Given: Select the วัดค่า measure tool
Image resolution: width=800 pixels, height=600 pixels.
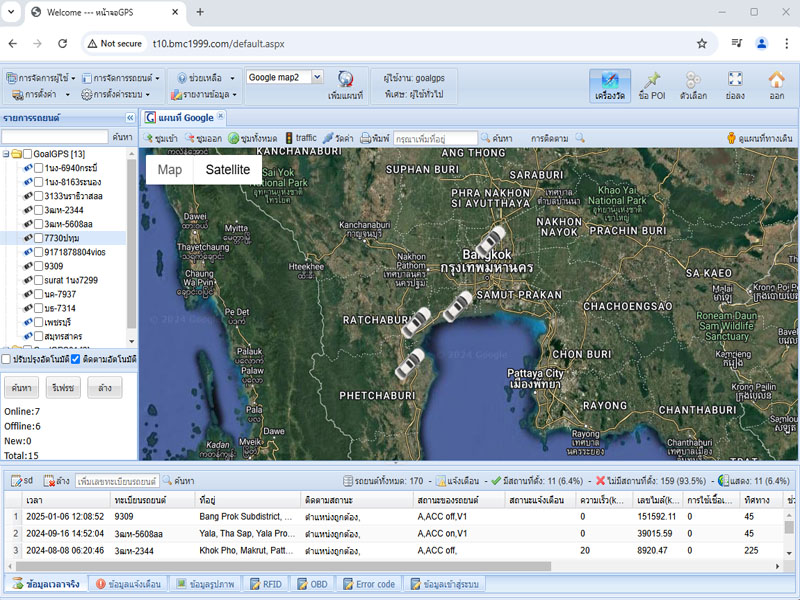Looking at the screenshot, I should [x=338, y=138].
